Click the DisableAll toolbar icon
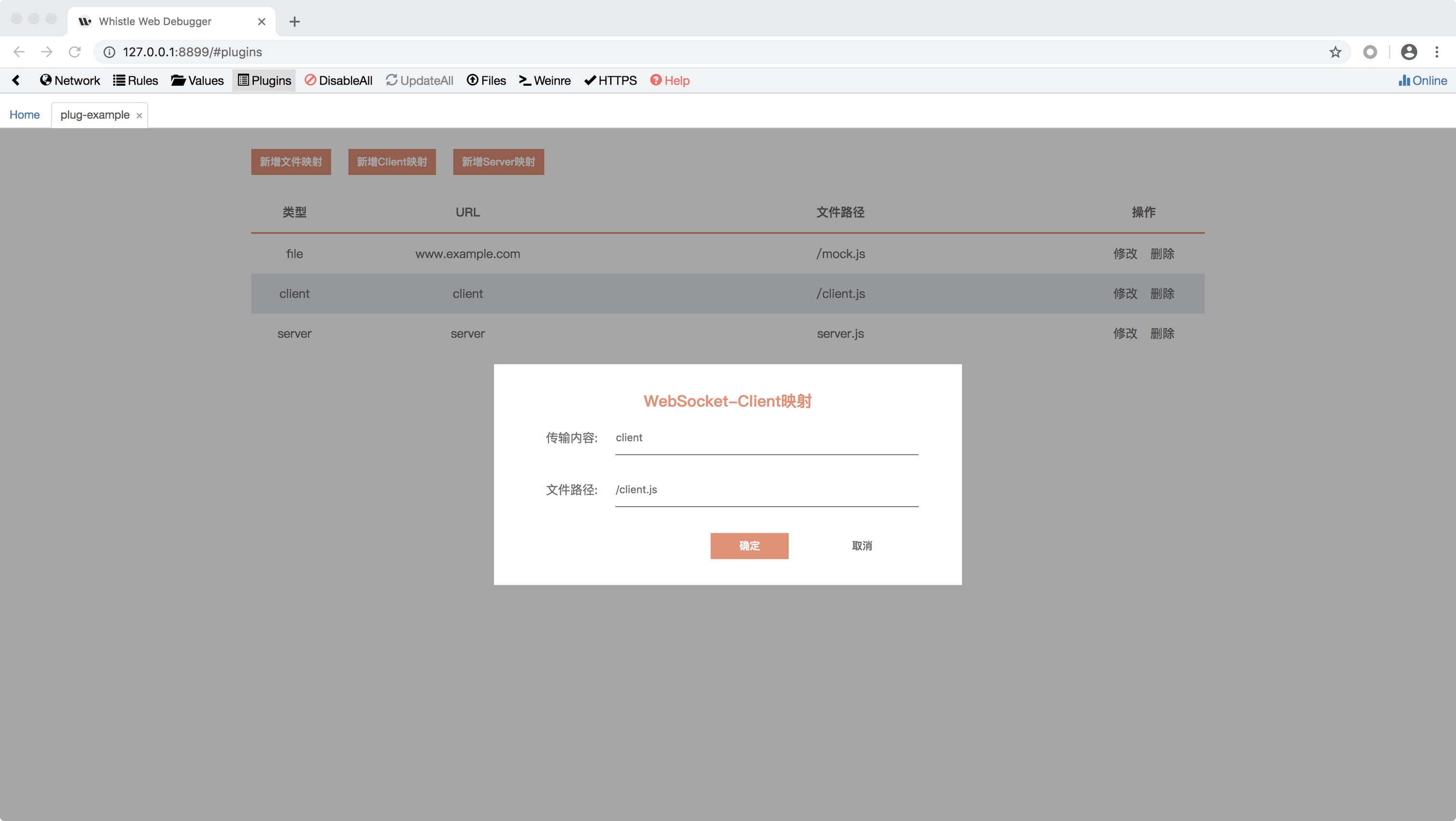The height and width of the screenshot is (821, 1456). (x=310, y=80)
